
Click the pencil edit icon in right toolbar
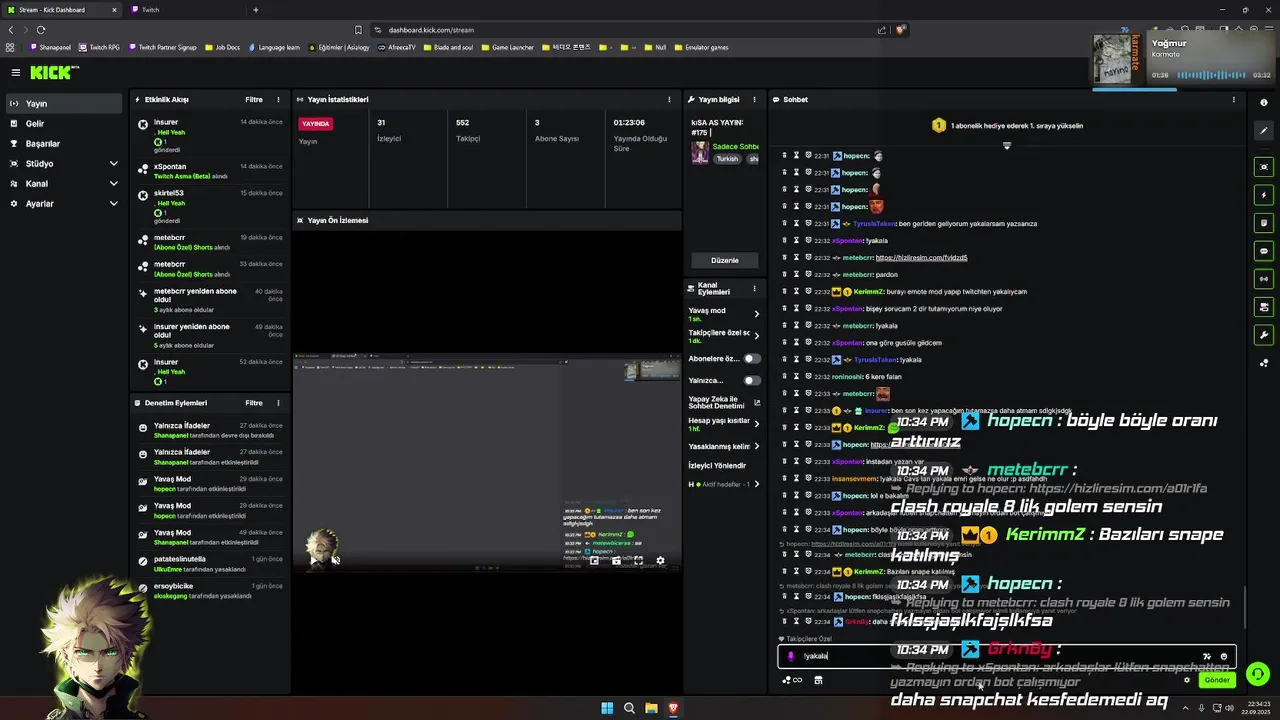pyautogui.click(x=1264, y=131)
